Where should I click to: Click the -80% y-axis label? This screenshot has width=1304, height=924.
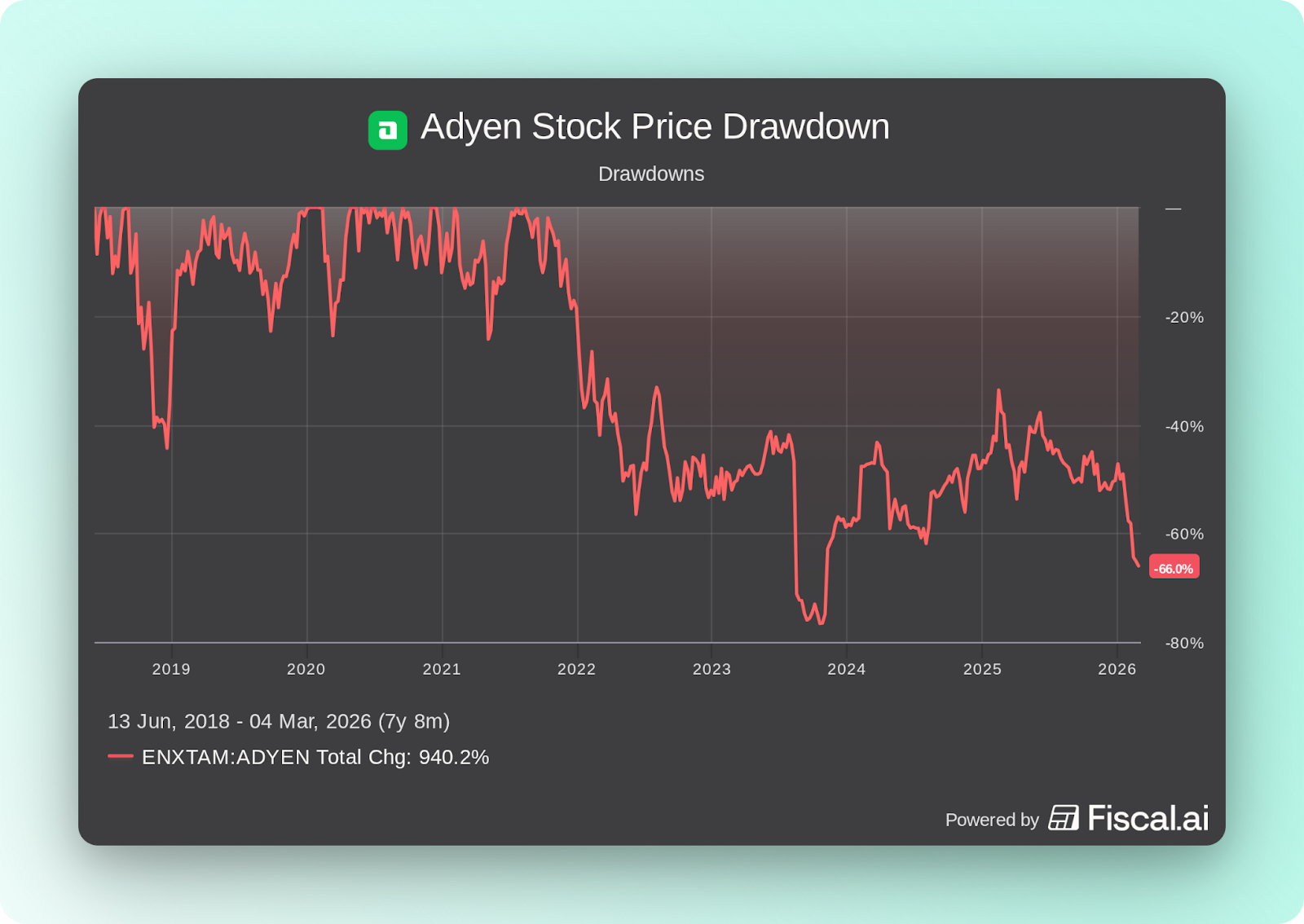(1184, 643)
